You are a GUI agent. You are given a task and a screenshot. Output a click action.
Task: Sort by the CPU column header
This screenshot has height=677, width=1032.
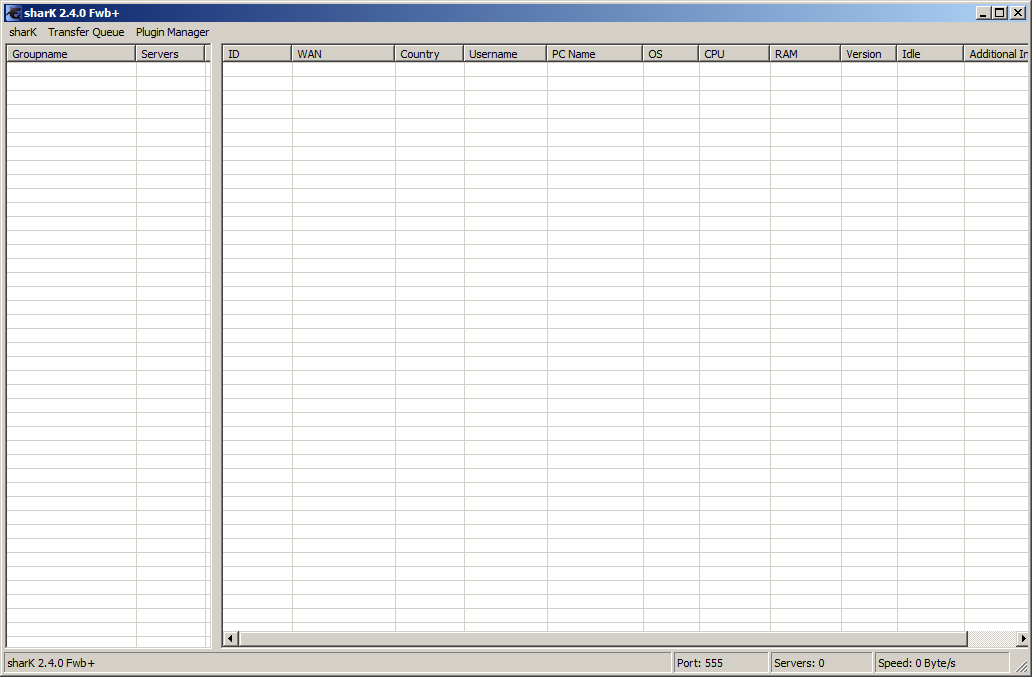[733, 54]
